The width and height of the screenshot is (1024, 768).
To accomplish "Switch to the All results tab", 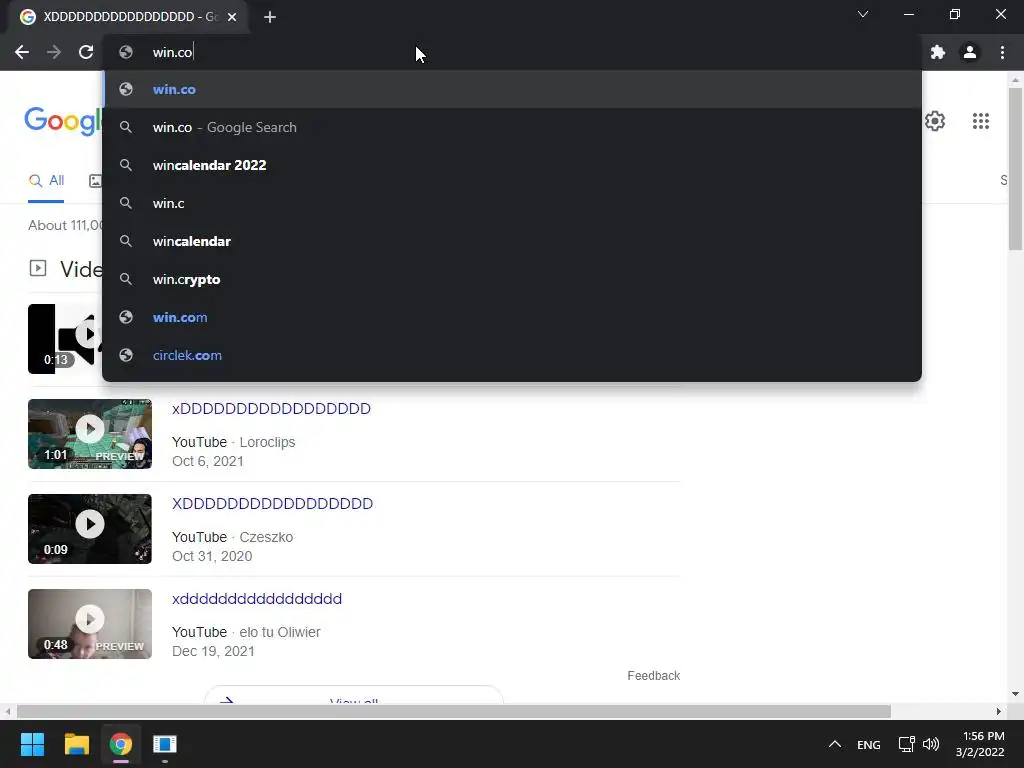I will point(46,181).
